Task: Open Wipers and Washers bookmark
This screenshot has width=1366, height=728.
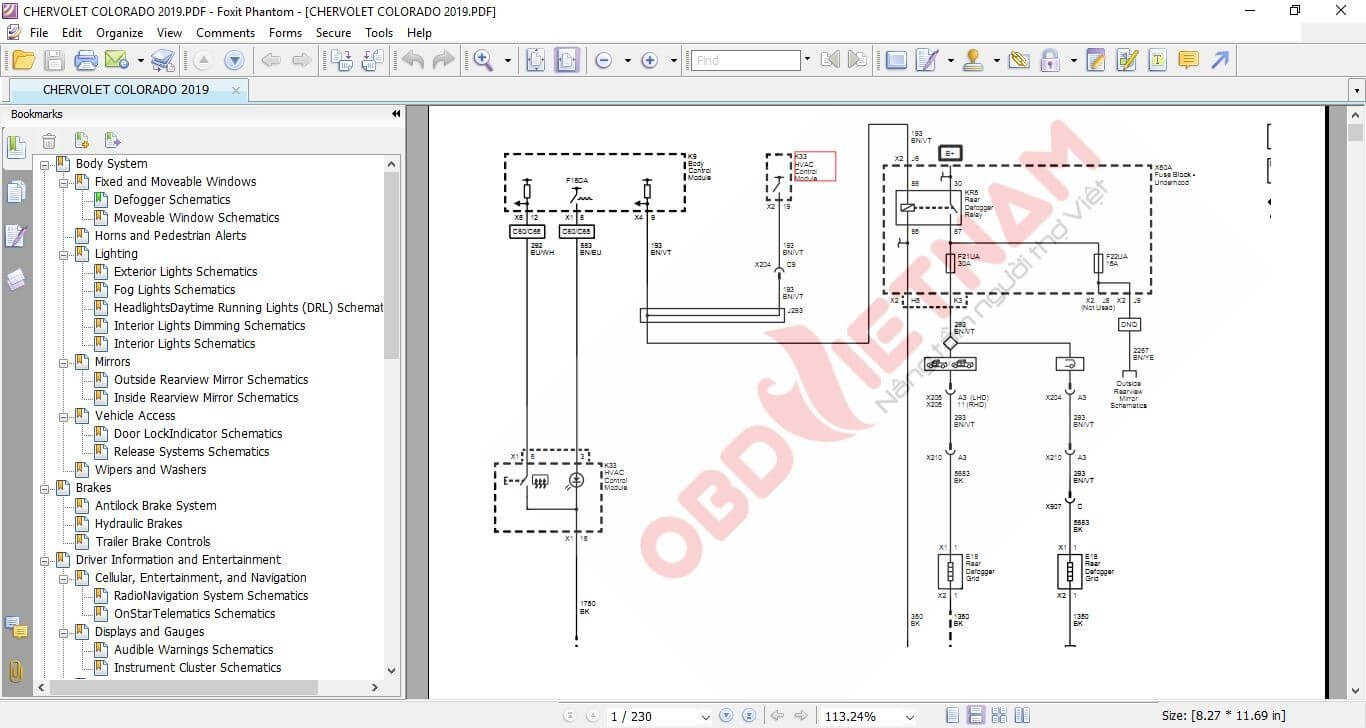Action: click(151, 470)
